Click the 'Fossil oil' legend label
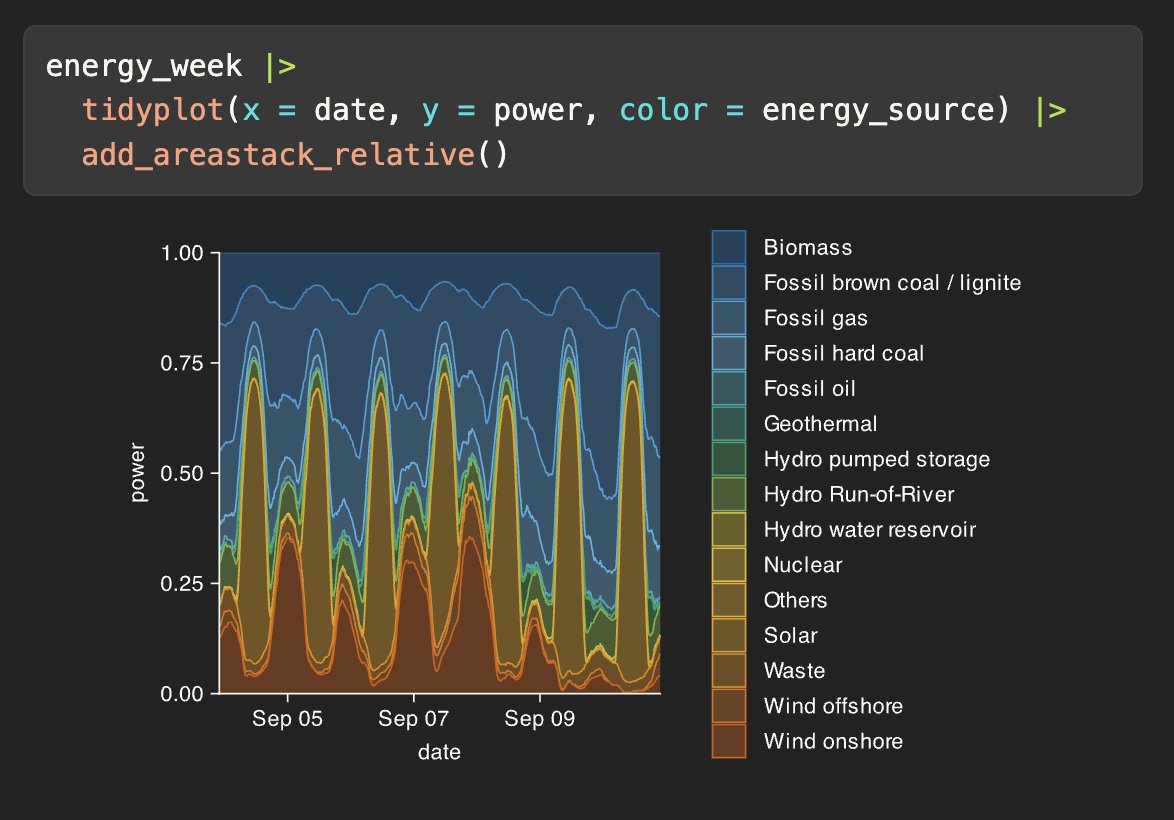Image resolution: width=1174 pixels, height=820 pixels. (809, 388)
